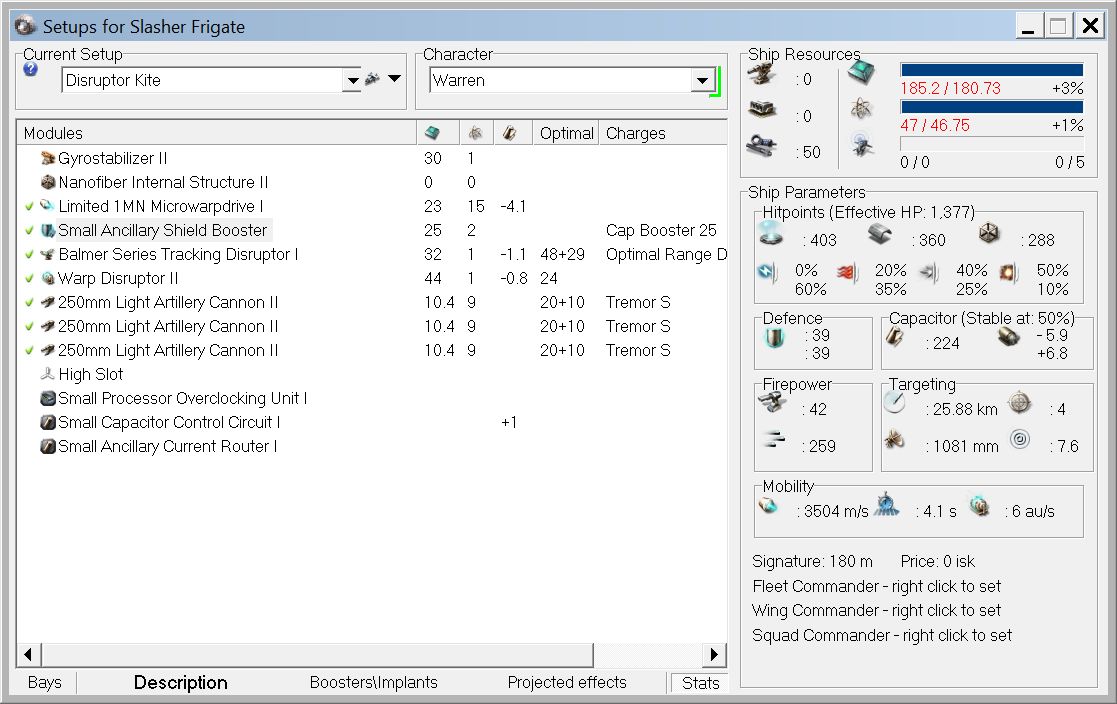Image resolution: width=1117 pixels, height=704 pixels.
Task: Sort by the Modules column header
Action: pyautogui.click(x=217, y=133)
